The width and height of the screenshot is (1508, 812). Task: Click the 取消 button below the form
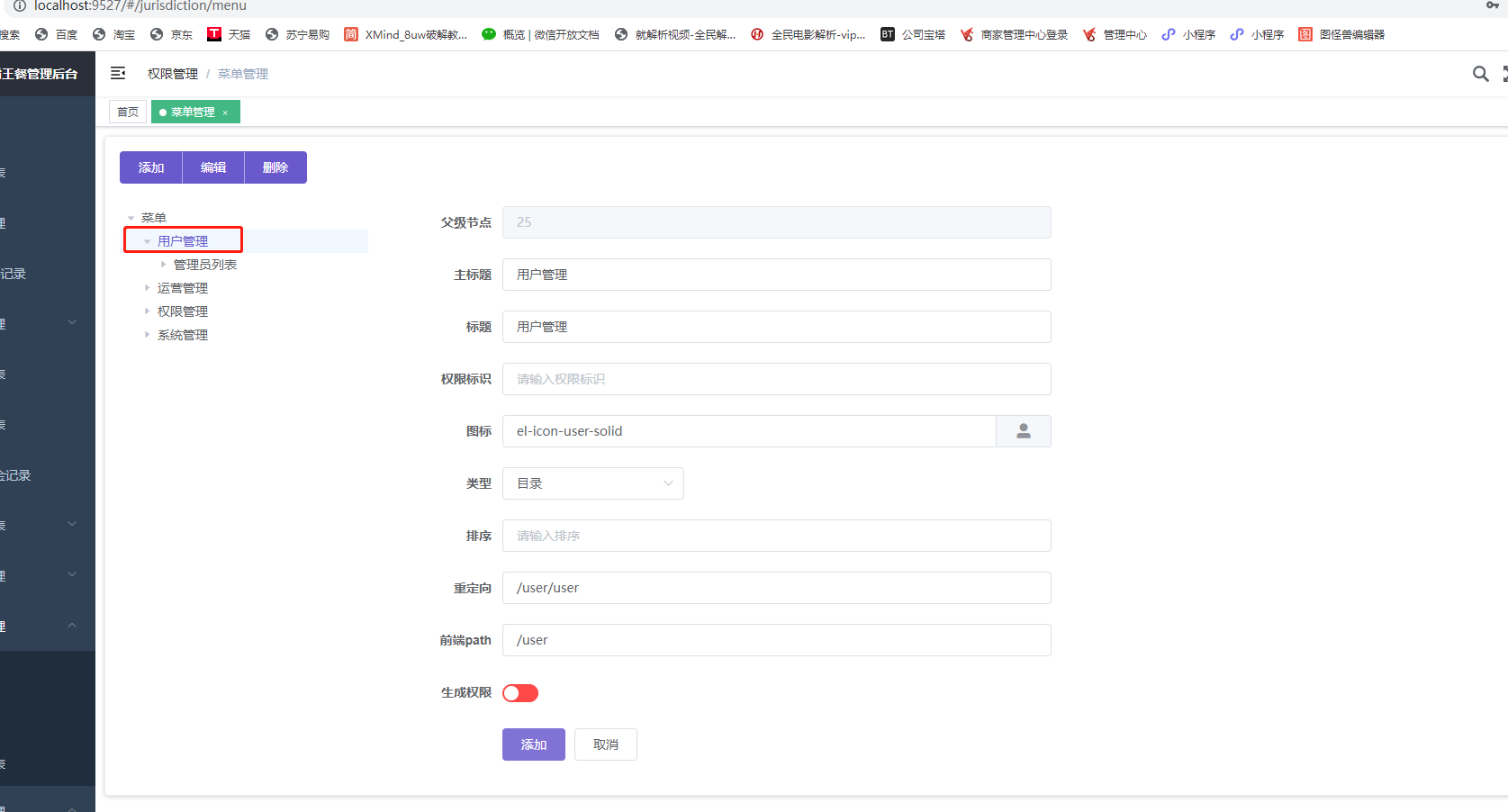point(605,744)
